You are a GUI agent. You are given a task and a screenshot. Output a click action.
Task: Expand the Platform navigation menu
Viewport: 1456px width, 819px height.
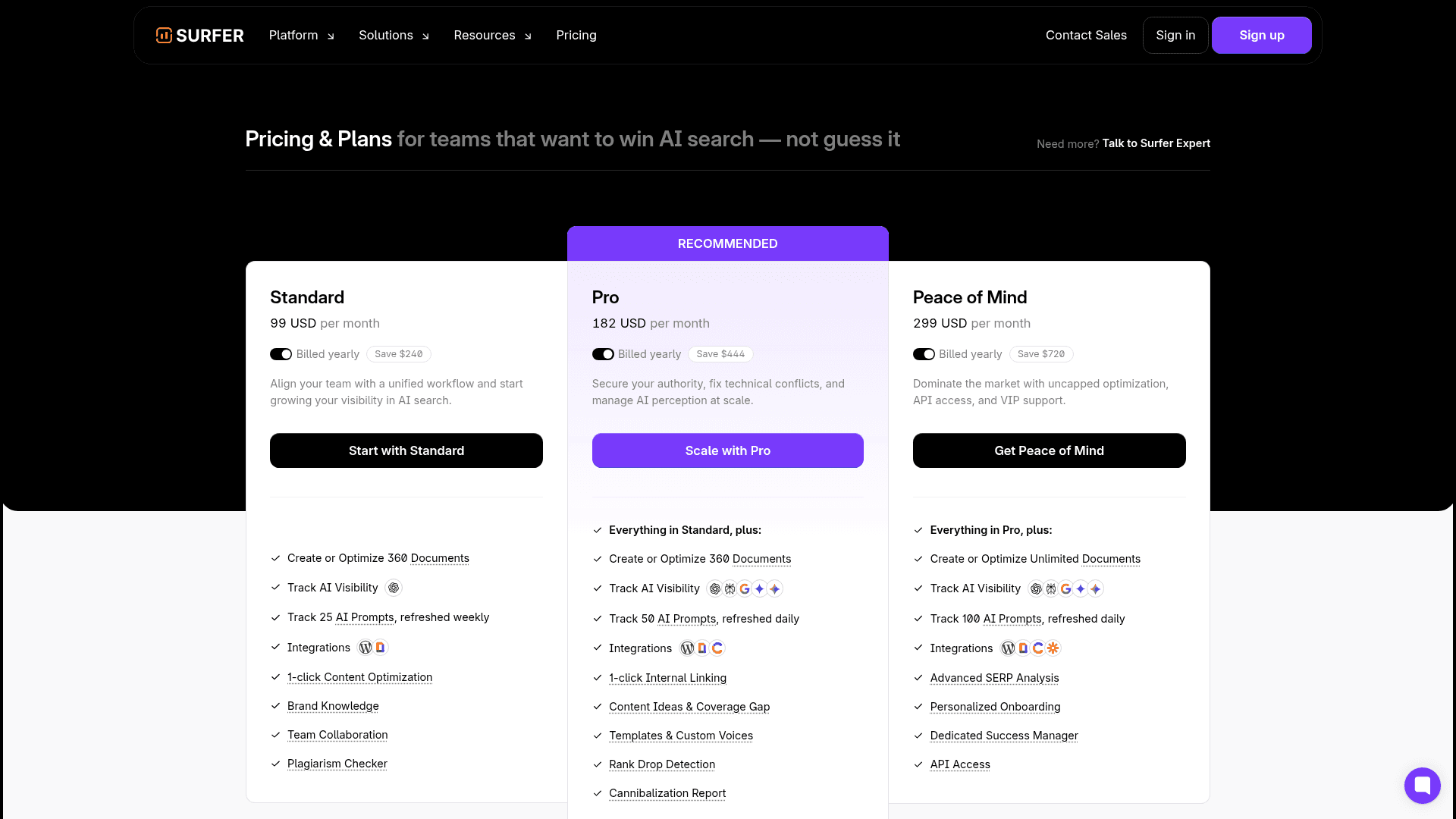tap(300, 35)
